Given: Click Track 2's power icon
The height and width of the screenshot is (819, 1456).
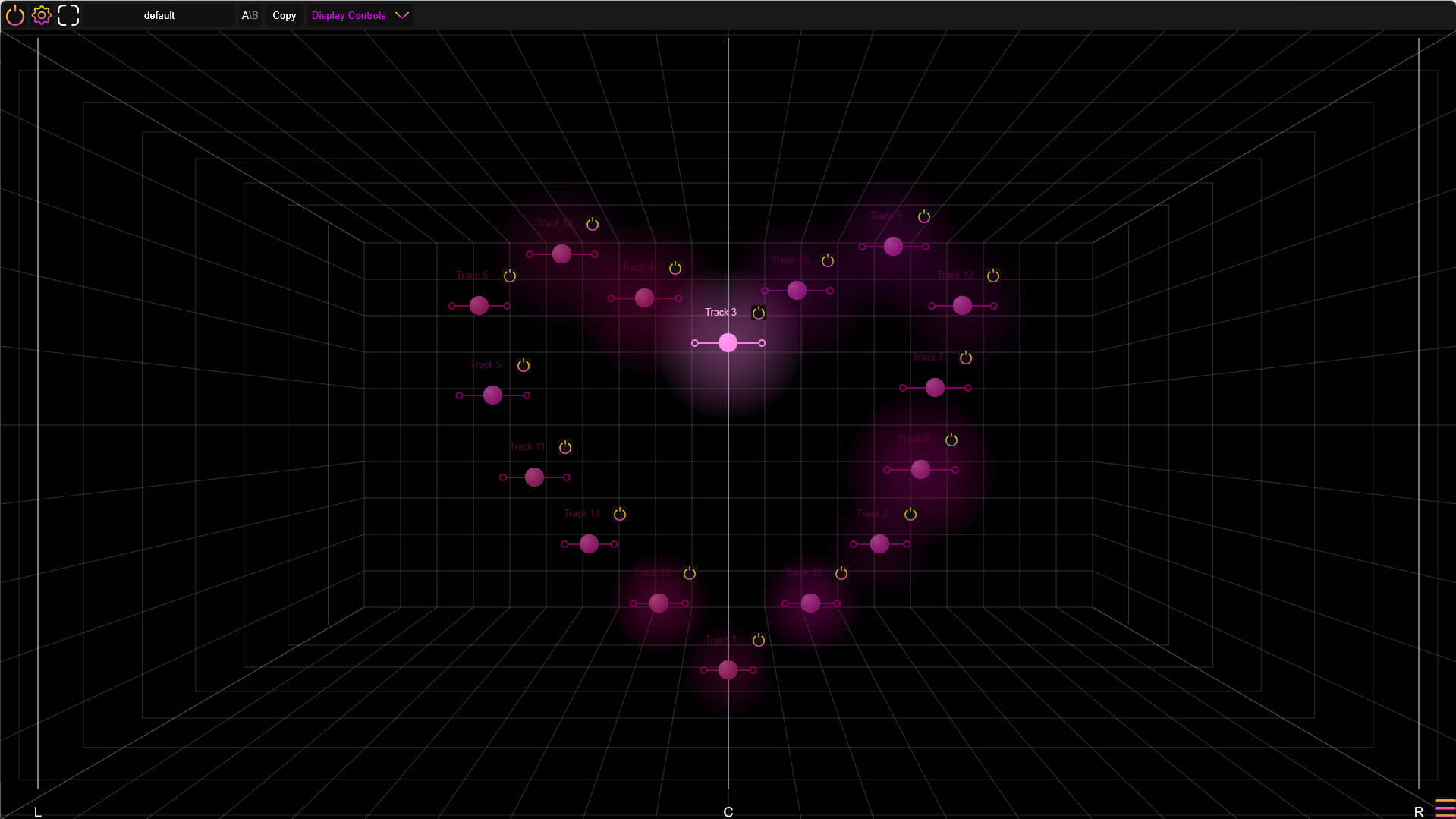Looking at the screenshot, I should tap(910, 514).
